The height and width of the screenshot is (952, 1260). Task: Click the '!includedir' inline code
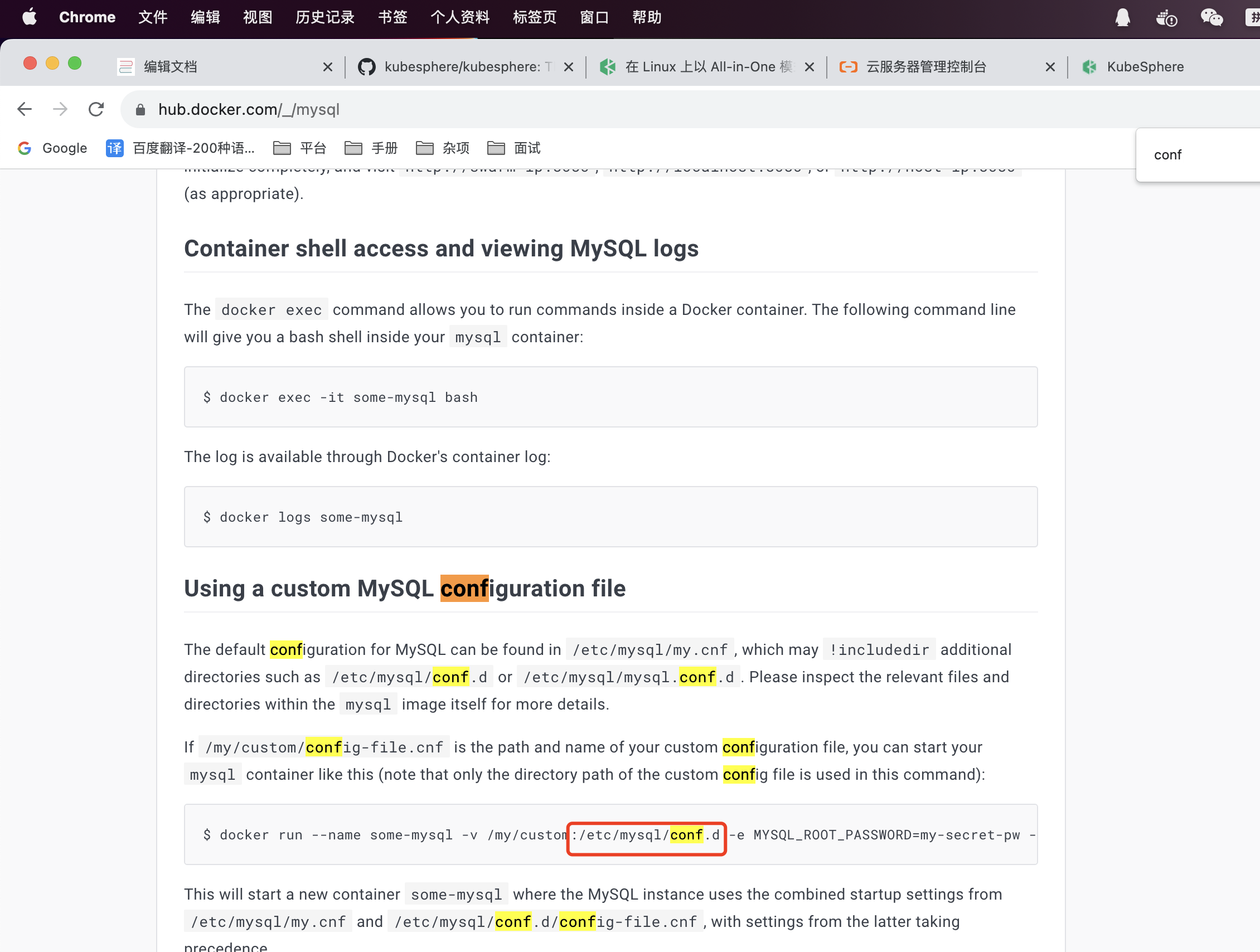click(x=879, y=650)
